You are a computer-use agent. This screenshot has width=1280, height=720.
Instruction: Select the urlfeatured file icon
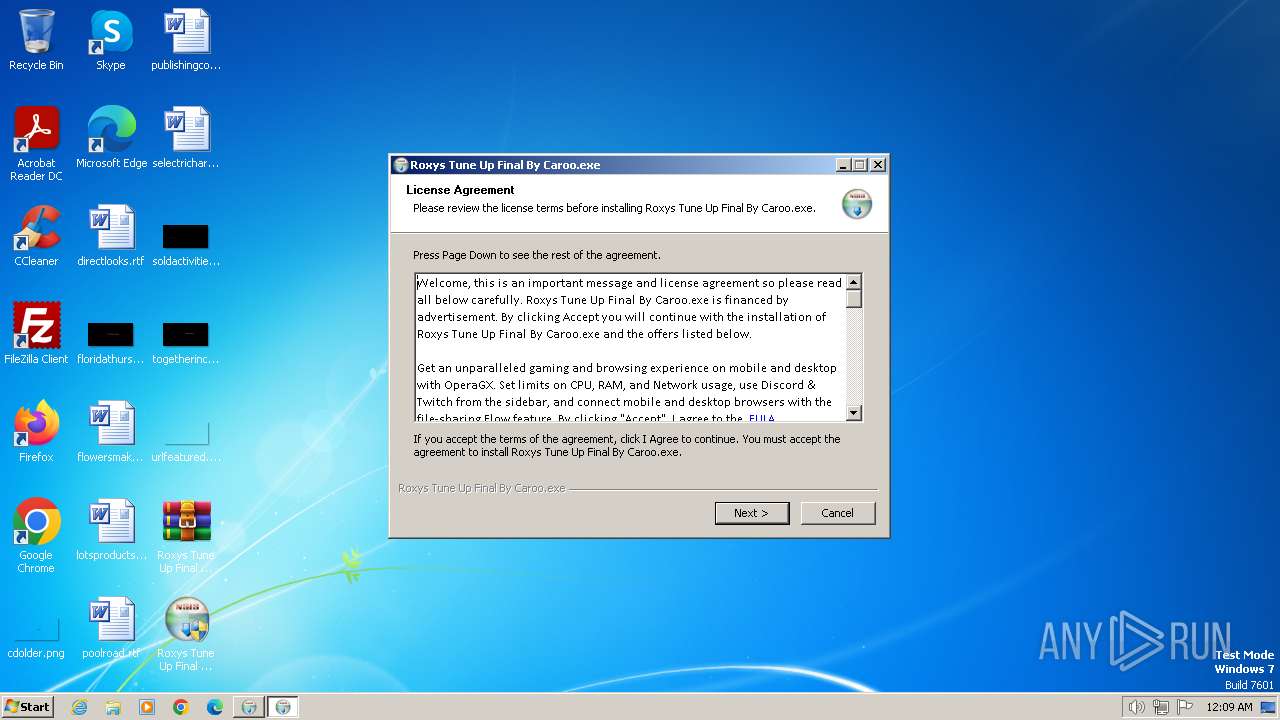(186, 440)
